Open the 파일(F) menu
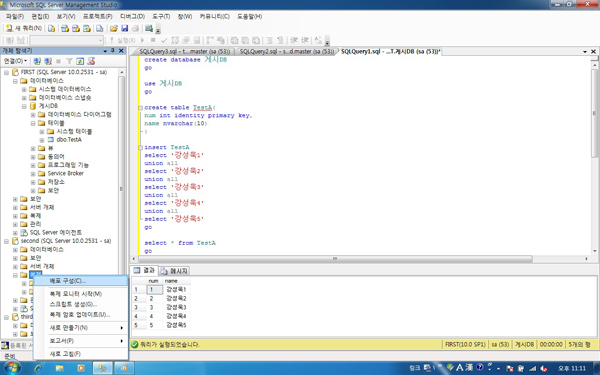 coord(15,16)
